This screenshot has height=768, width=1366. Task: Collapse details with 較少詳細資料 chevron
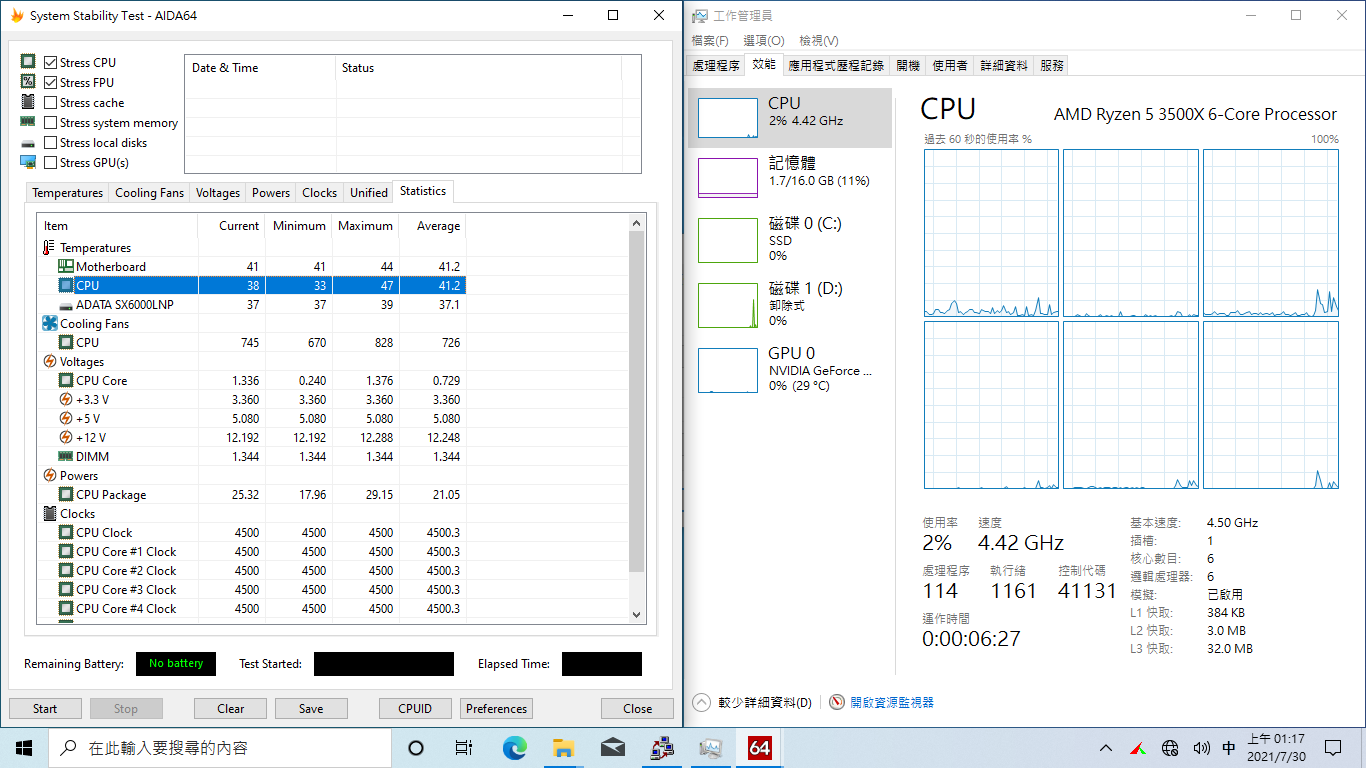(x=702, y=703)
